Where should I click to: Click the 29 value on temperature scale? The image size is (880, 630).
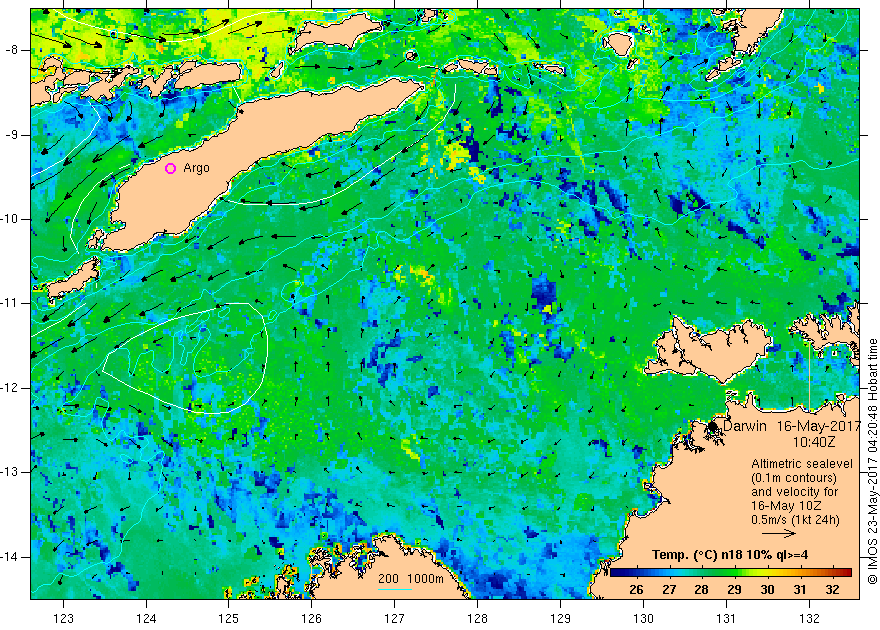pyautogui.click(x=734, y=590)
